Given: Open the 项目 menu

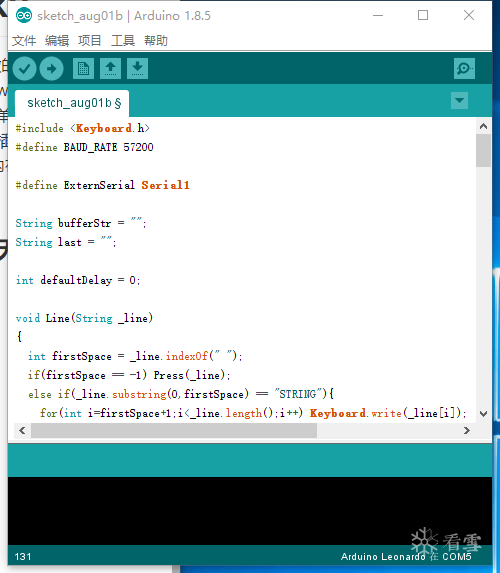Looking at the screenshot, I should (90, 41).
